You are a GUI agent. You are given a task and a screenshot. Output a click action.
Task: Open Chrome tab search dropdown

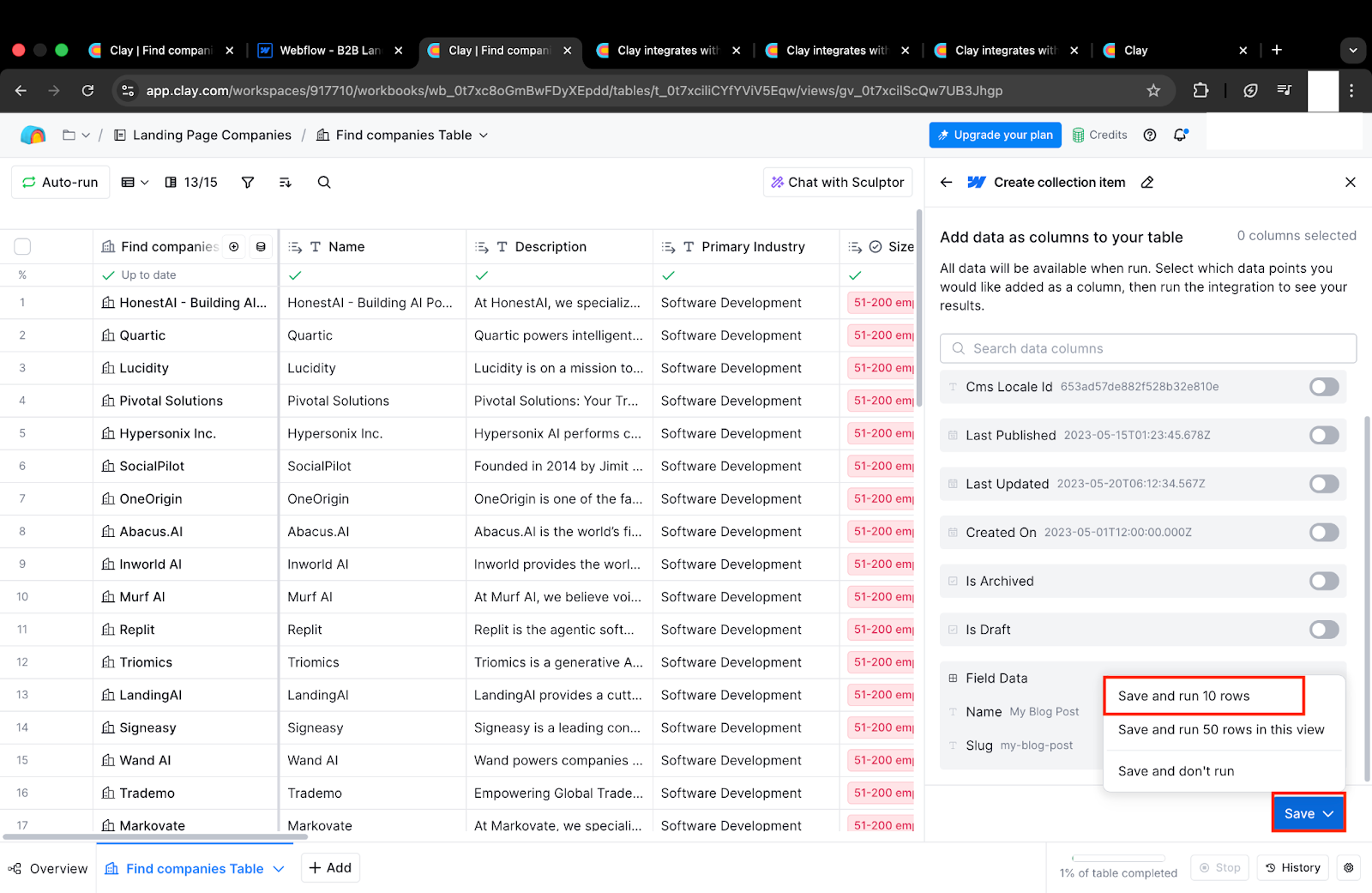pyautogui.click(x=1353, y=50)
